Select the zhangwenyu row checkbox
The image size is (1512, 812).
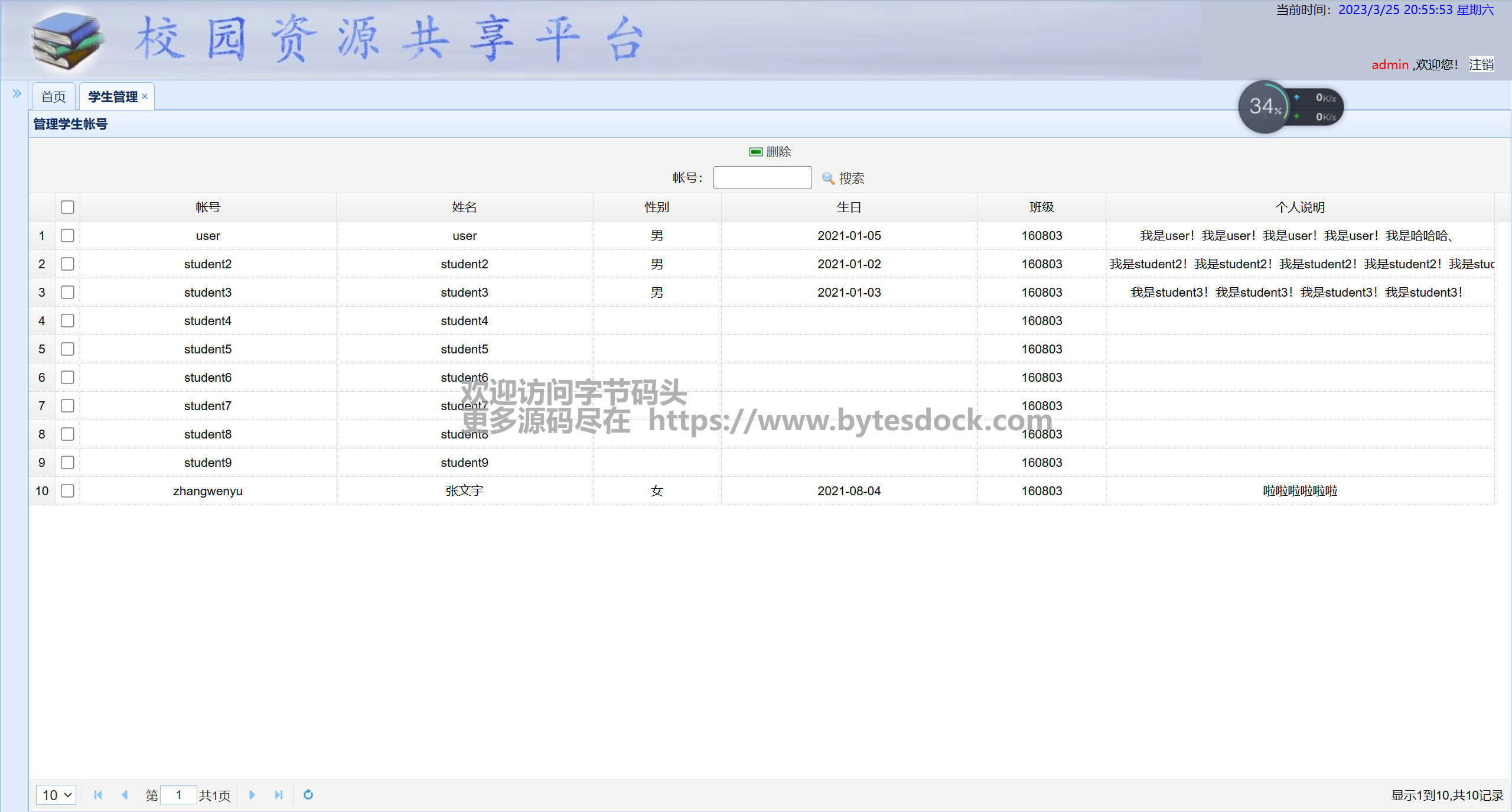67,491
